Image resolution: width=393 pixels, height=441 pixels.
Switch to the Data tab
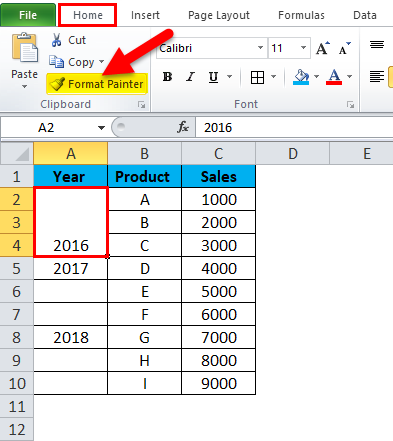pos(365,15)
